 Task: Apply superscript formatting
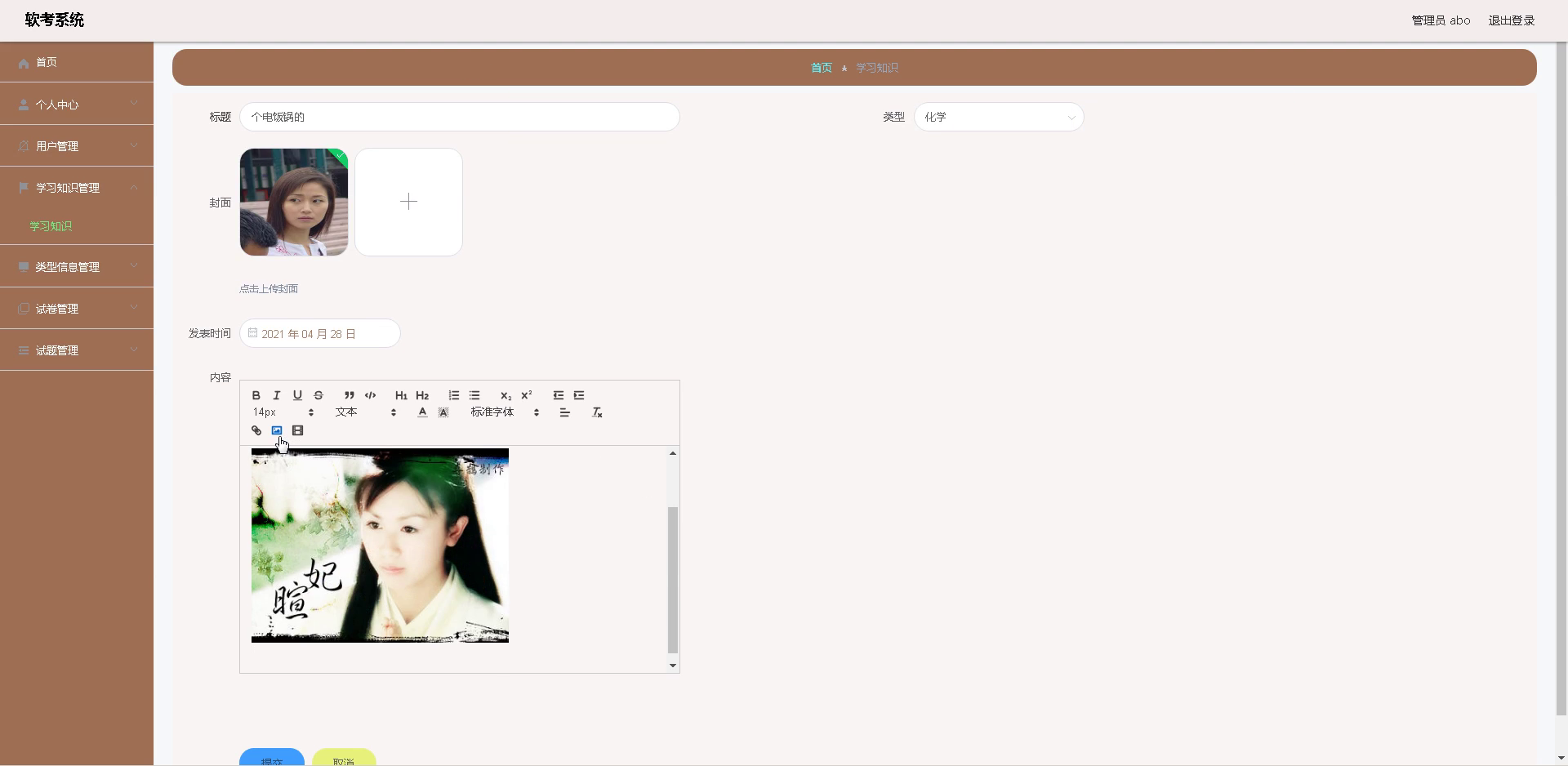click(x=527, y=395)
